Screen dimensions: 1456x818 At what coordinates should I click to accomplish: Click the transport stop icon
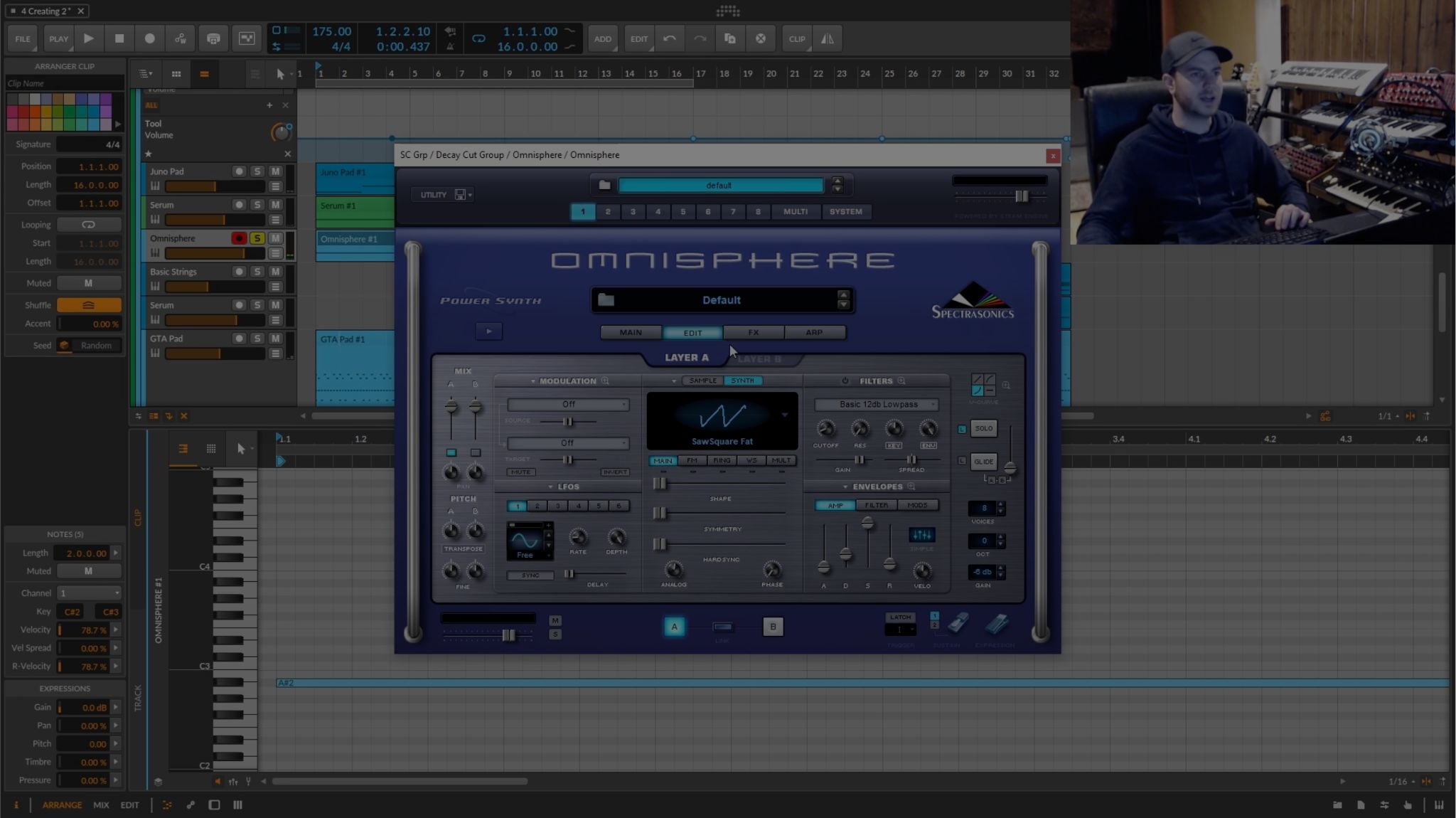[x=119, y=39]
